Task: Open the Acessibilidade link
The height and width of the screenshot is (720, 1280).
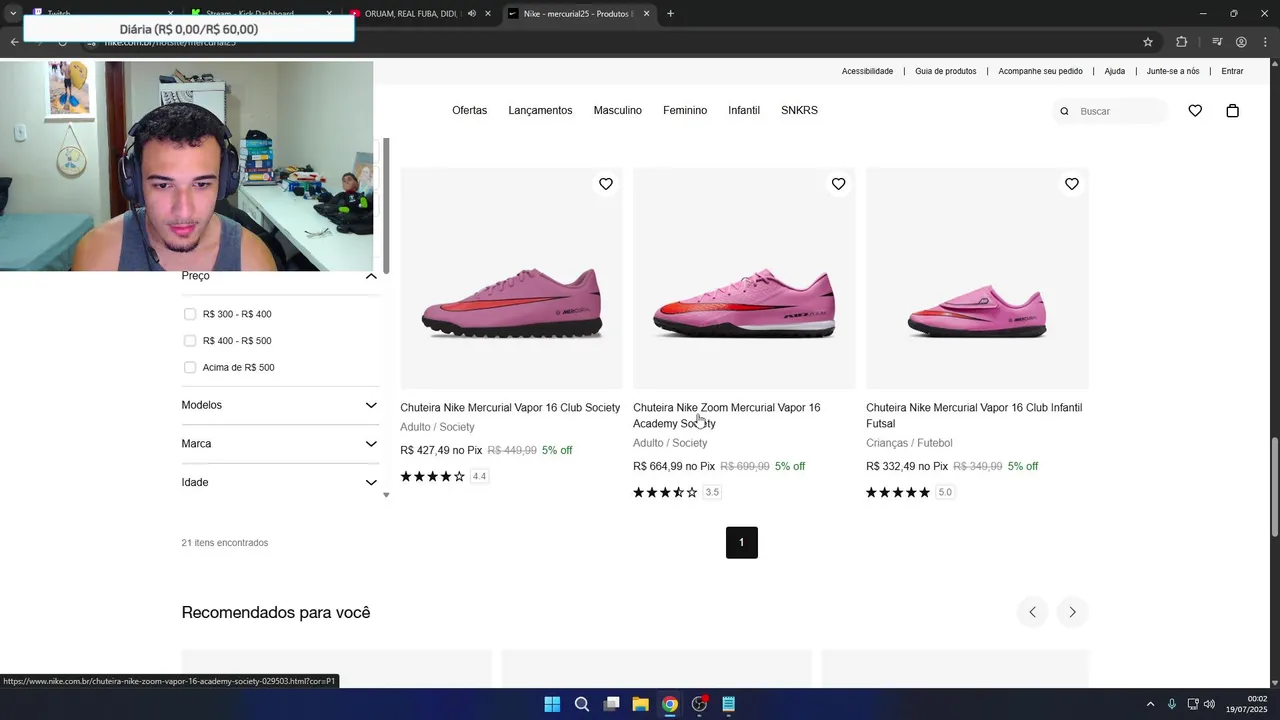Action: click(x=867, y=71)
